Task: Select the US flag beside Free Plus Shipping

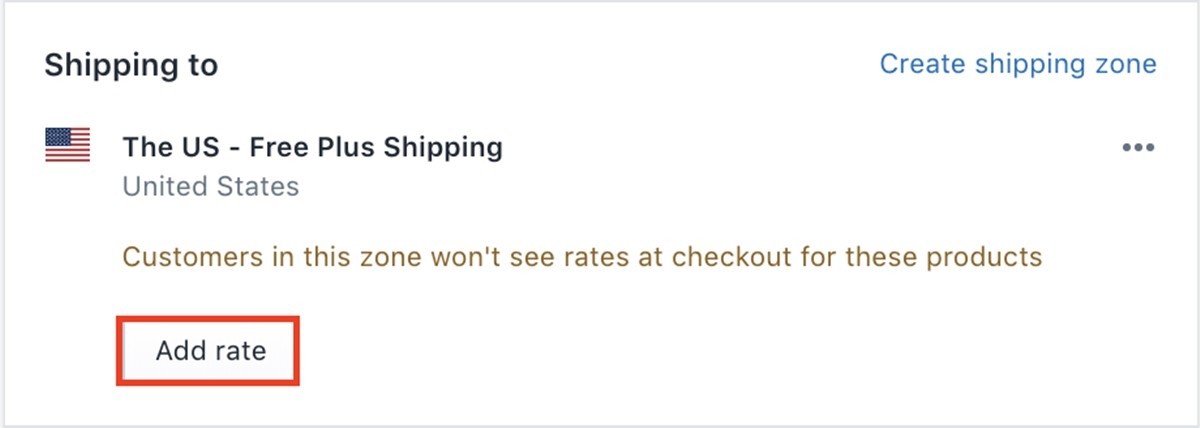Action: point(68,146)
